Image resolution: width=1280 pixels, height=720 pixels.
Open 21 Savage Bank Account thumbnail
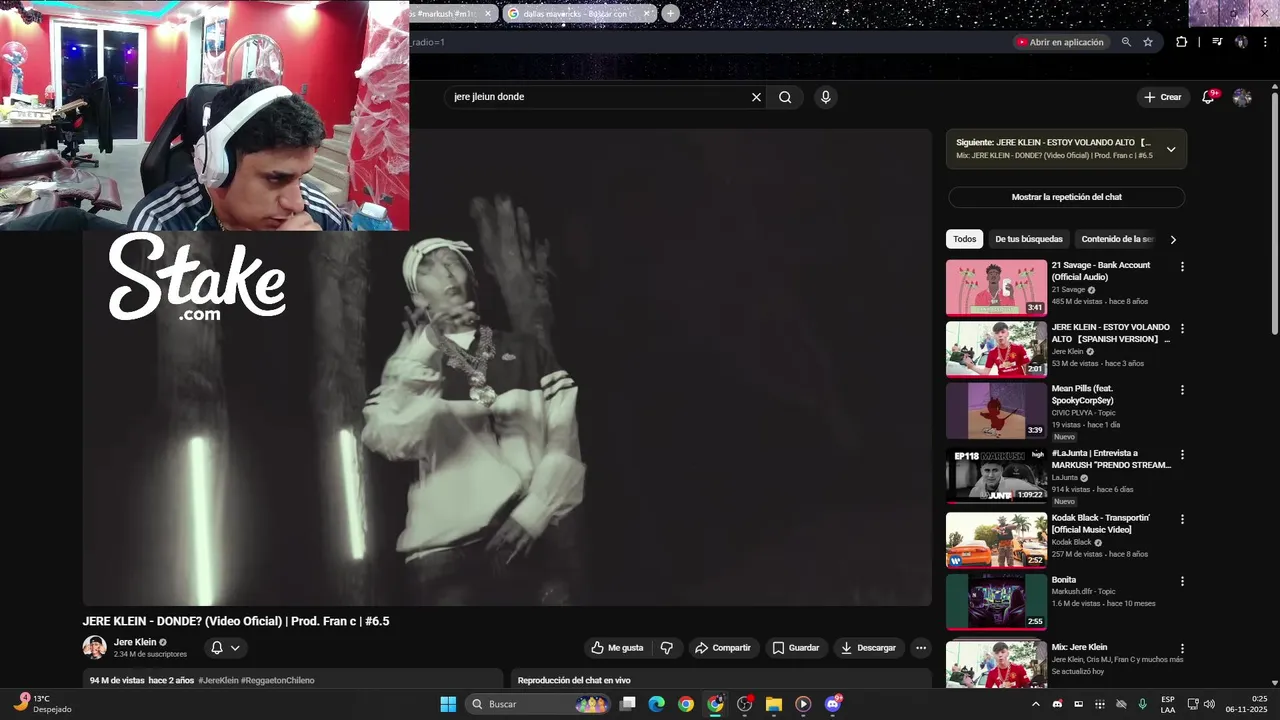point(996,288)
